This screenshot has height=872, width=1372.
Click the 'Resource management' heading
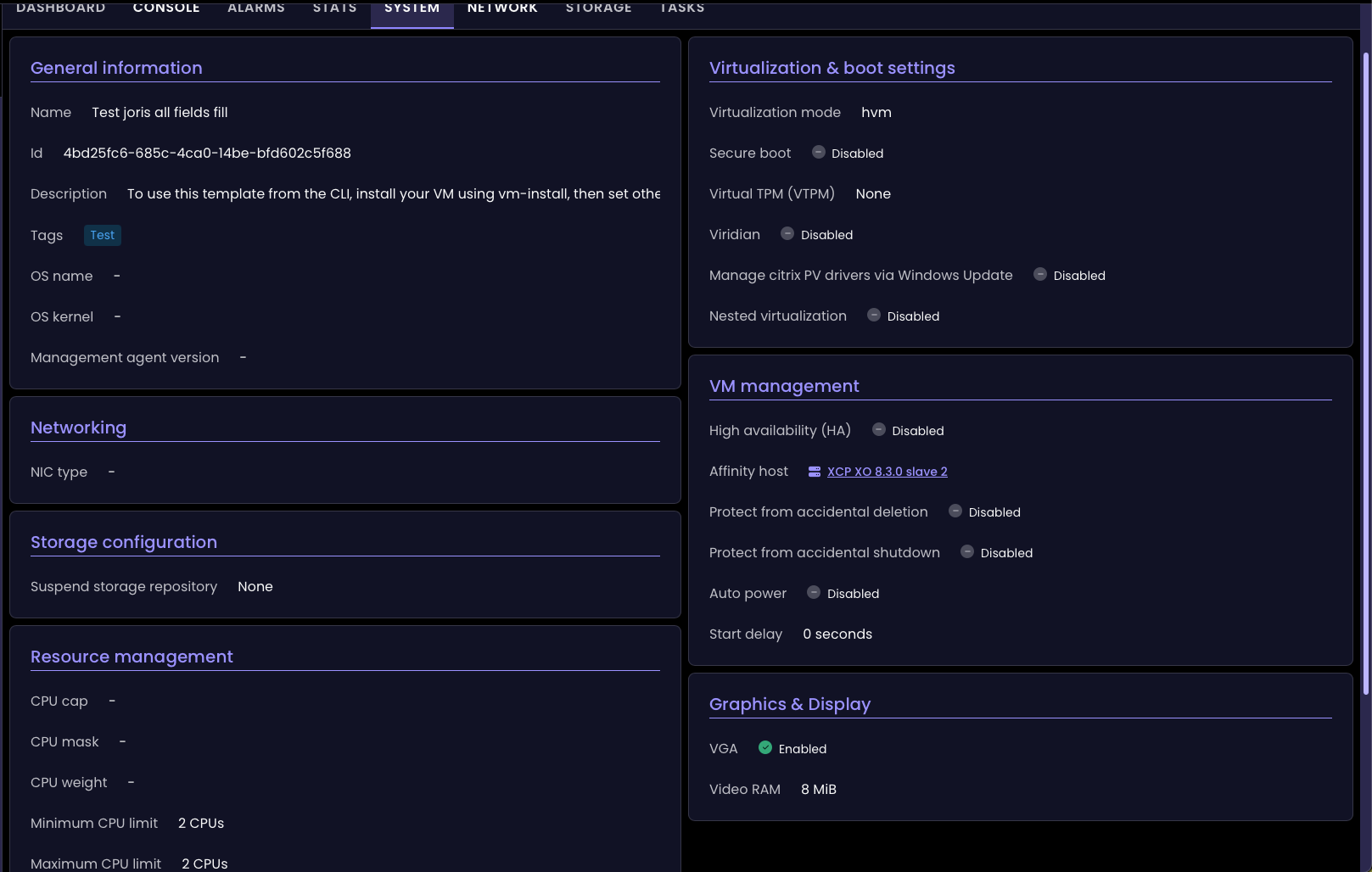coord(132,657)
